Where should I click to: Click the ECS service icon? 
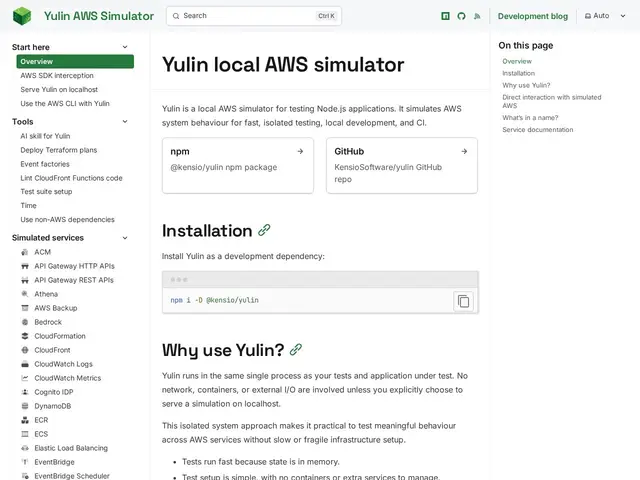pos(25,434)
